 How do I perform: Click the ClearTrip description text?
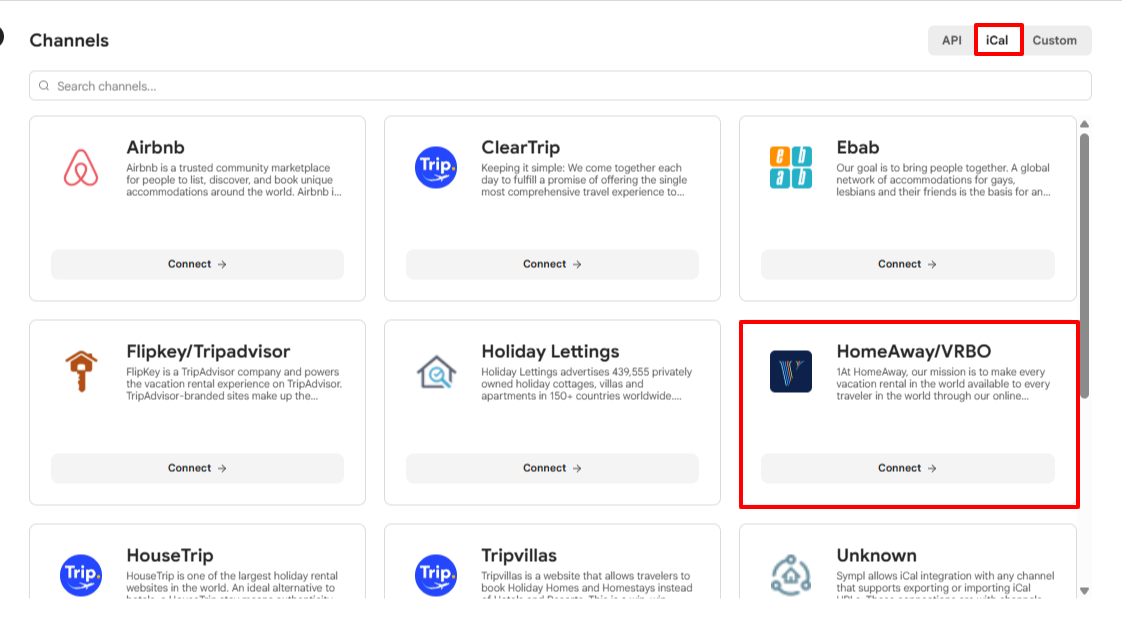click(x=584, y=180)
